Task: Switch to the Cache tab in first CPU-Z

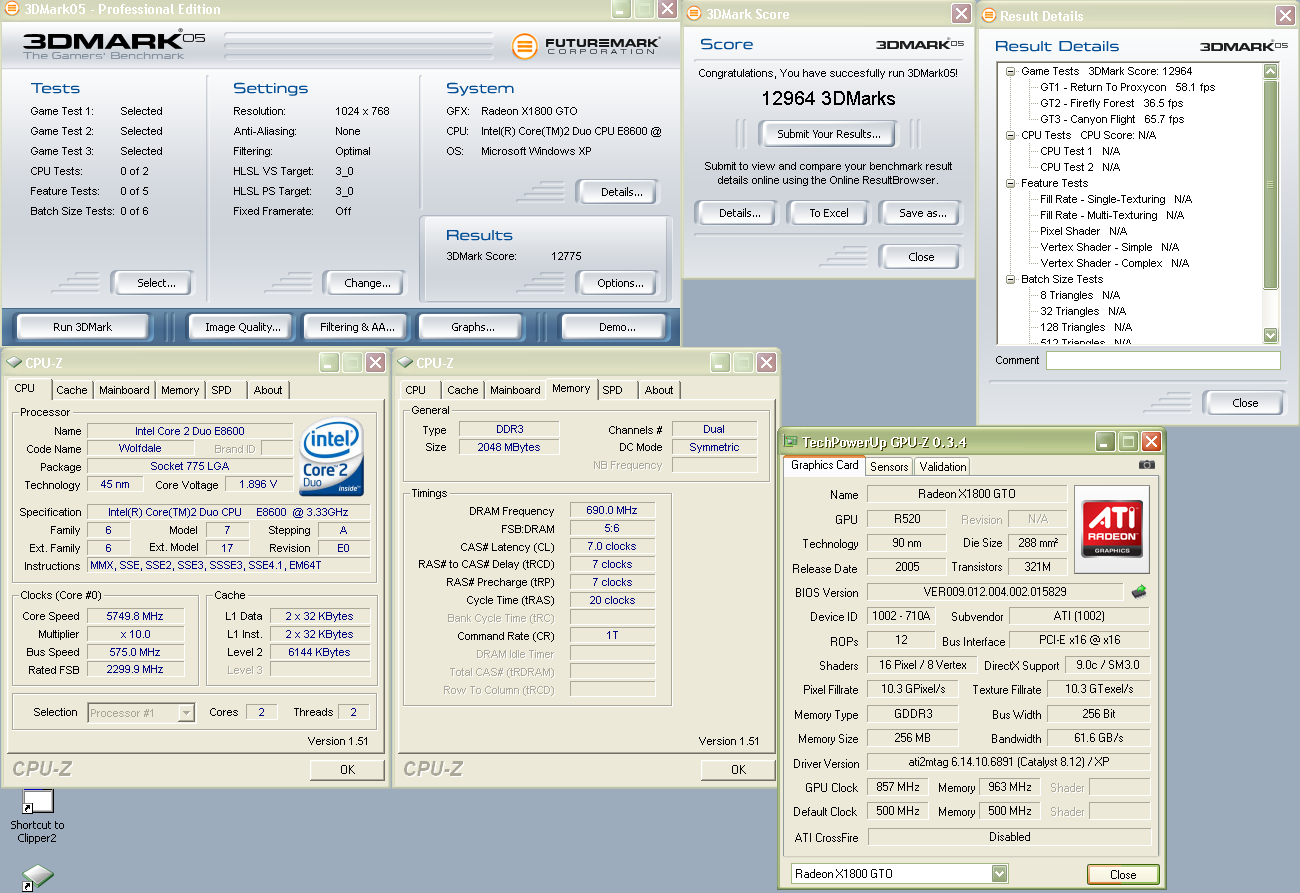Action: point(72,390)
